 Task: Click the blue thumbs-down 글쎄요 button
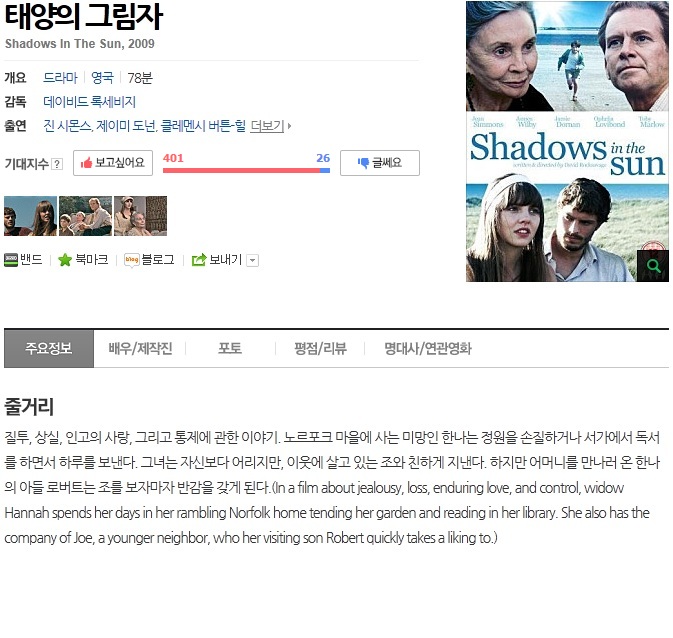coord(380,163)
